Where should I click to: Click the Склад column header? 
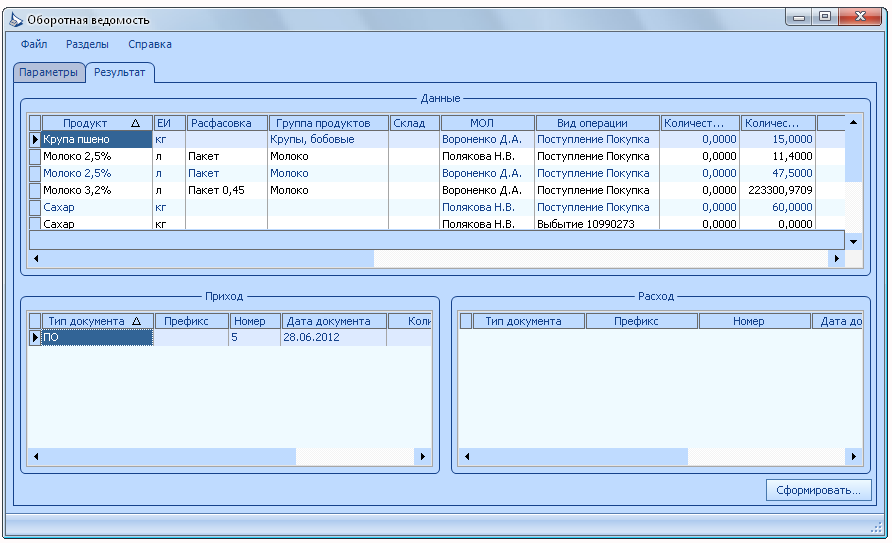(x=414, y=123)
